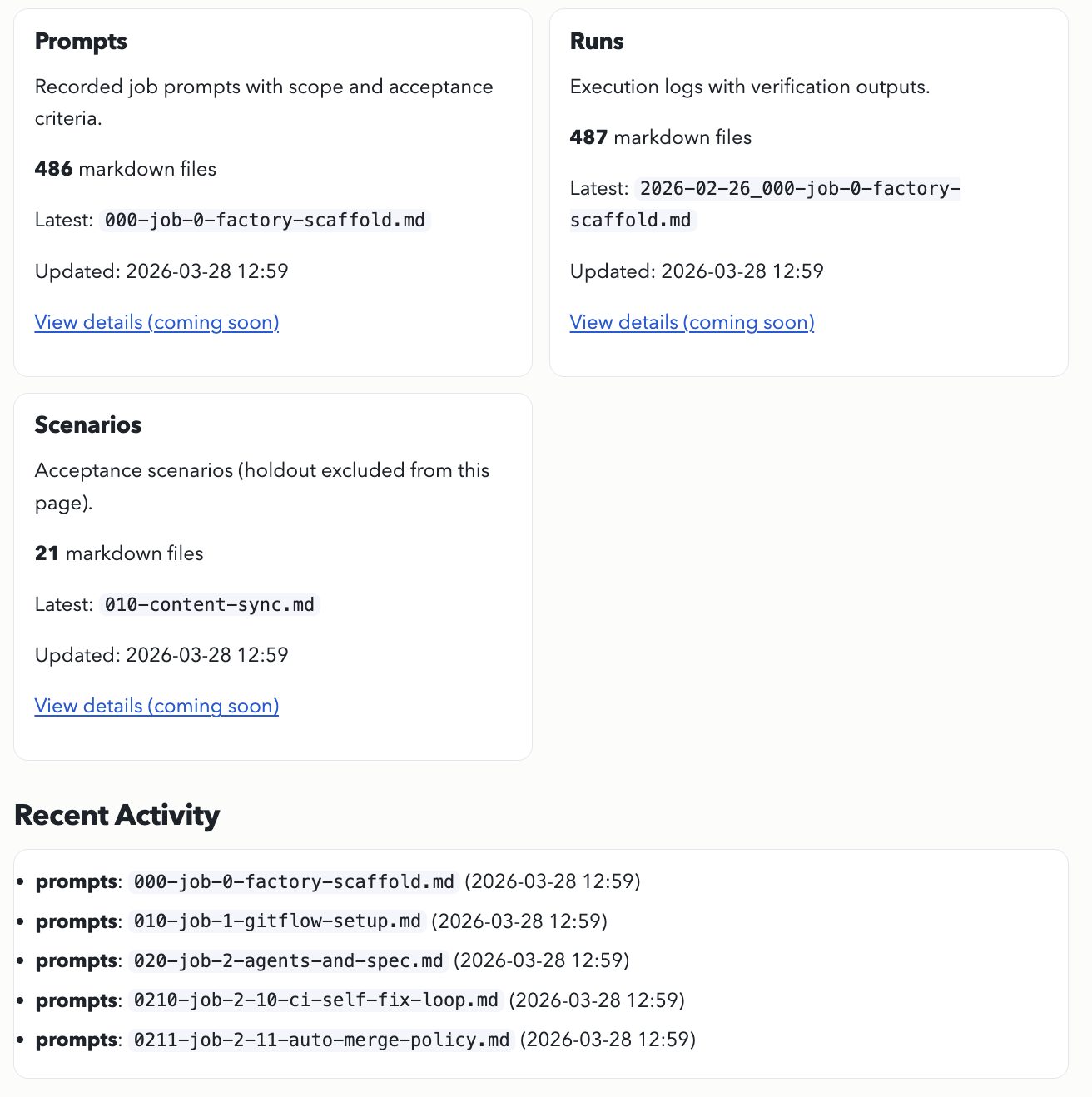1092x1097 pixels.
Task: Open View details link on the Runs card
Action: (692, 322)
